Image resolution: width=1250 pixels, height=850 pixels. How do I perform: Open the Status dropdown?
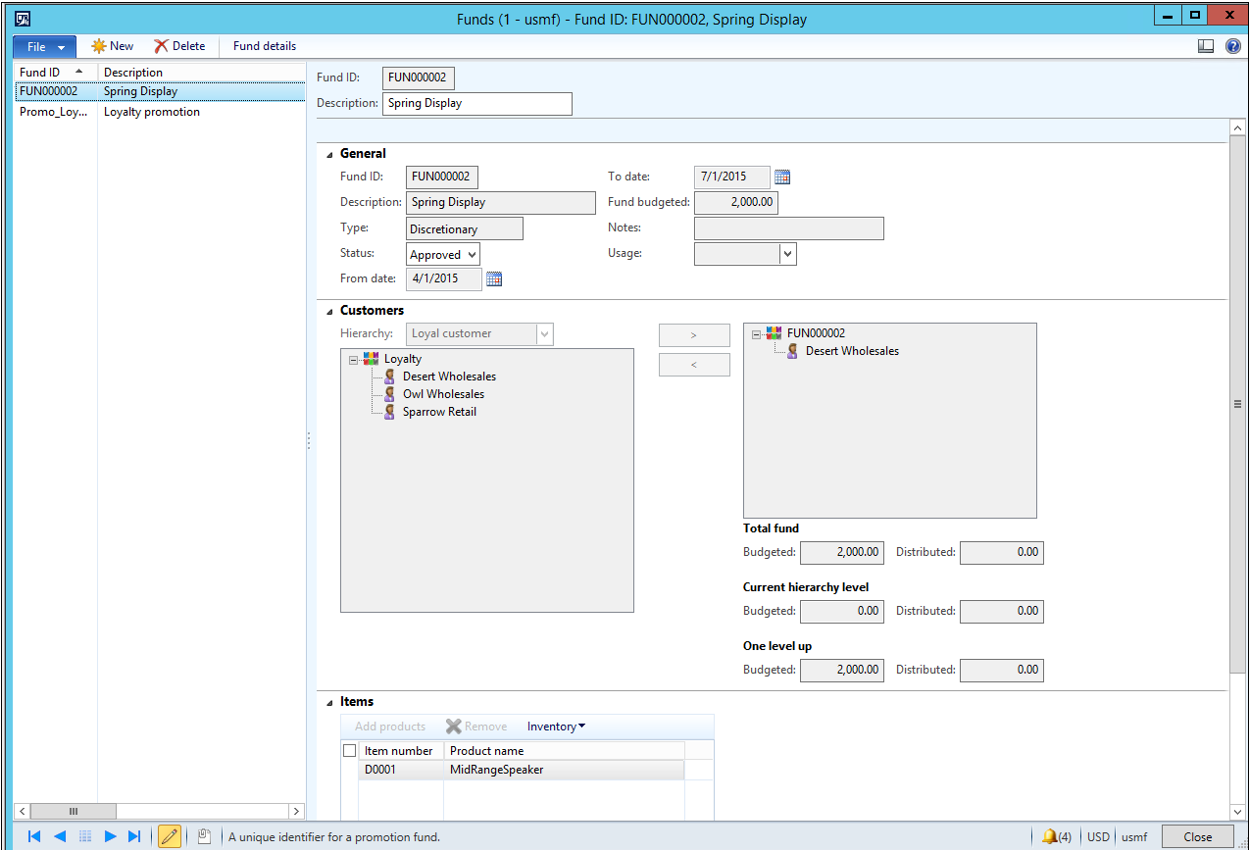point(471,255)
